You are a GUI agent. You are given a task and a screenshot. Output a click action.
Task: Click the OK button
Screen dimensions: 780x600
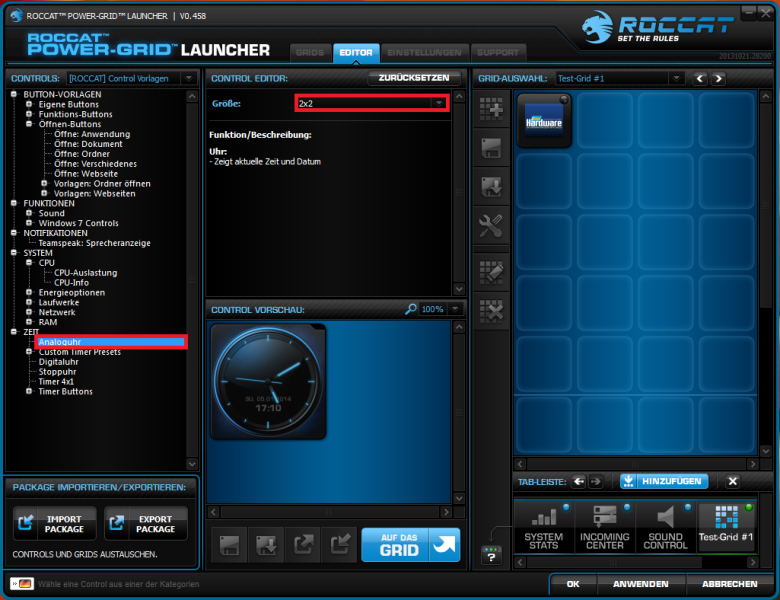tap(573, 584)
